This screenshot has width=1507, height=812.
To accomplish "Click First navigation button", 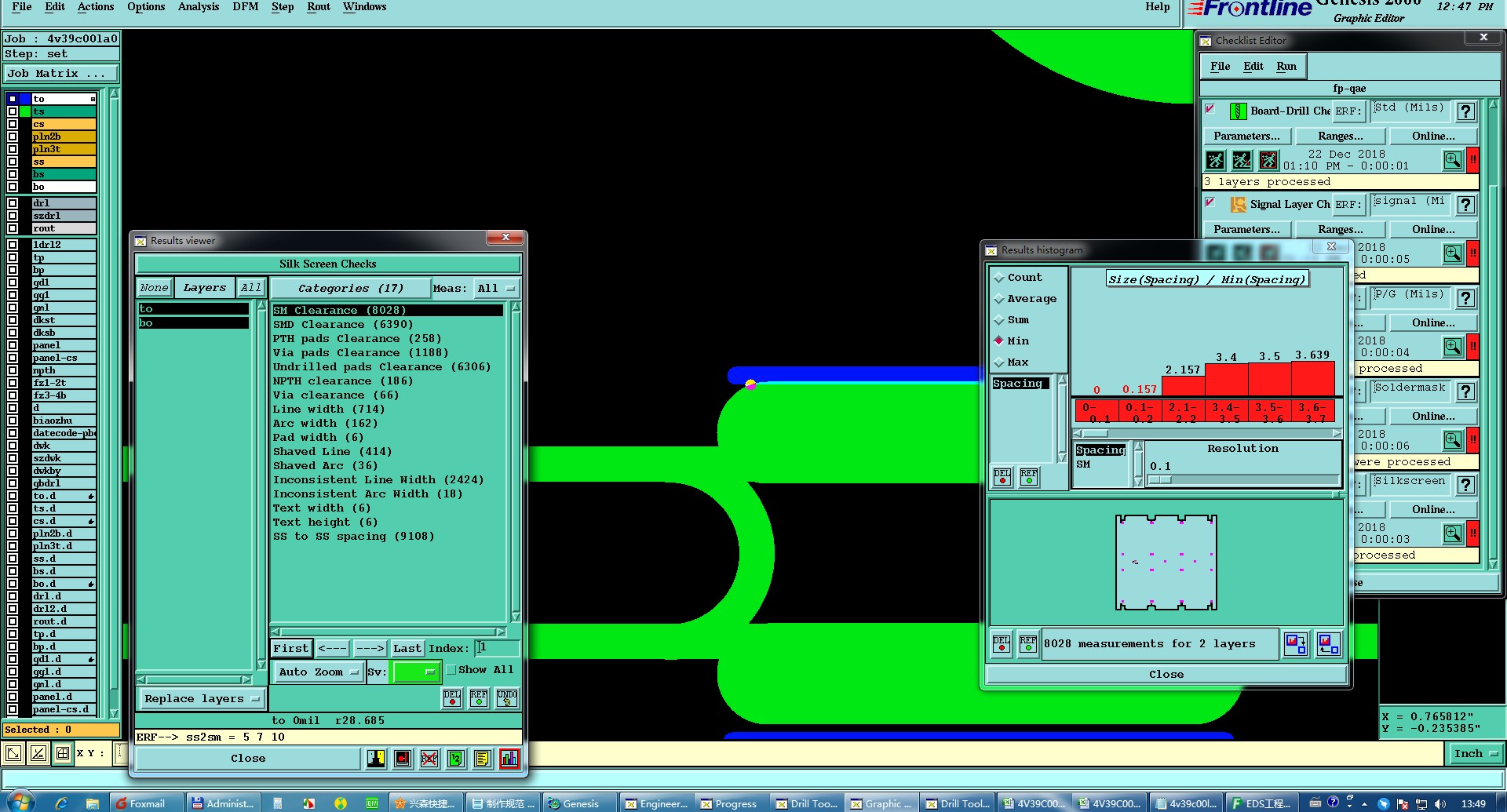I will [x=291, y=649].
